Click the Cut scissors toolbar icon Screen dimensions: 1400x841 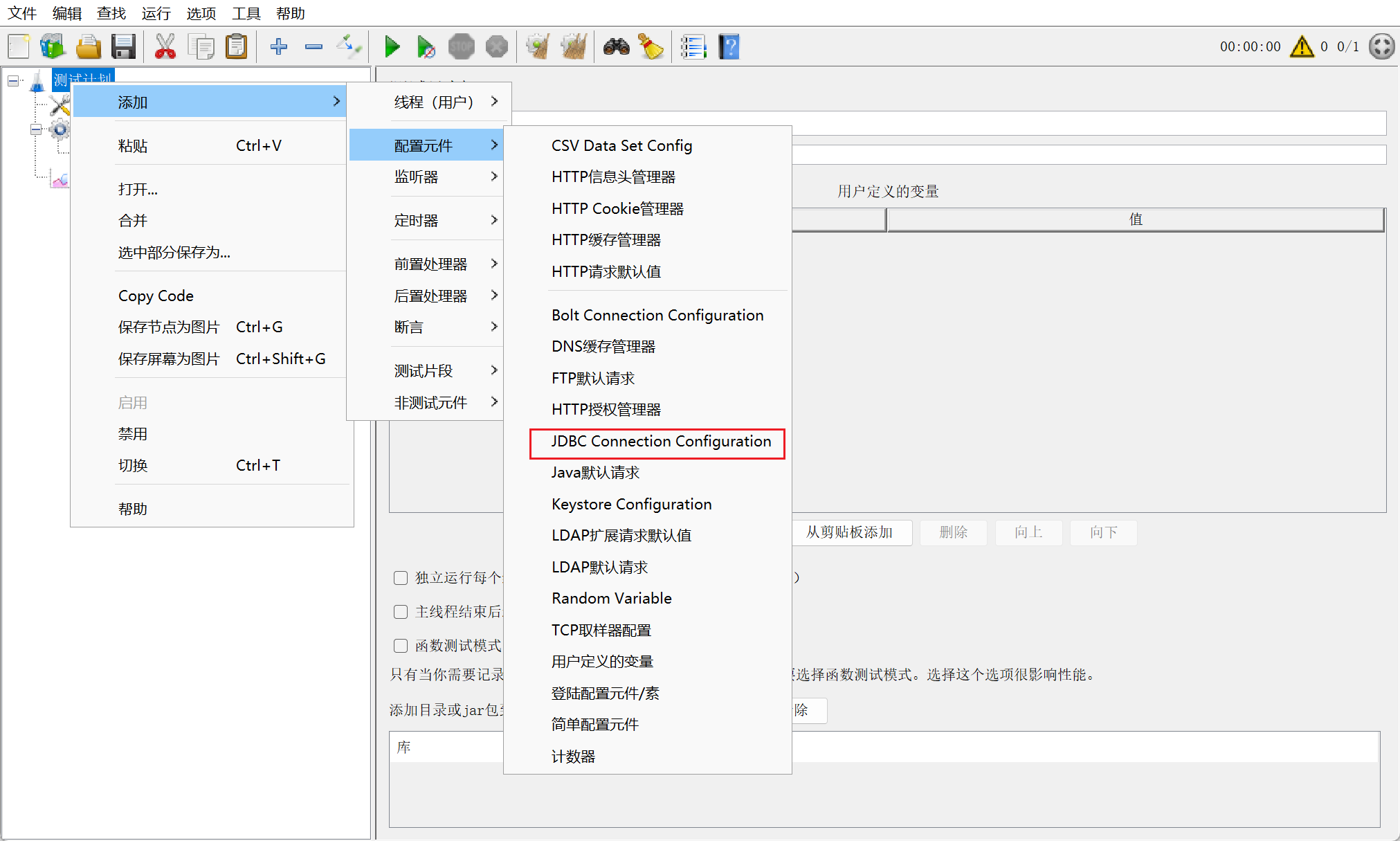click(165, 47)
